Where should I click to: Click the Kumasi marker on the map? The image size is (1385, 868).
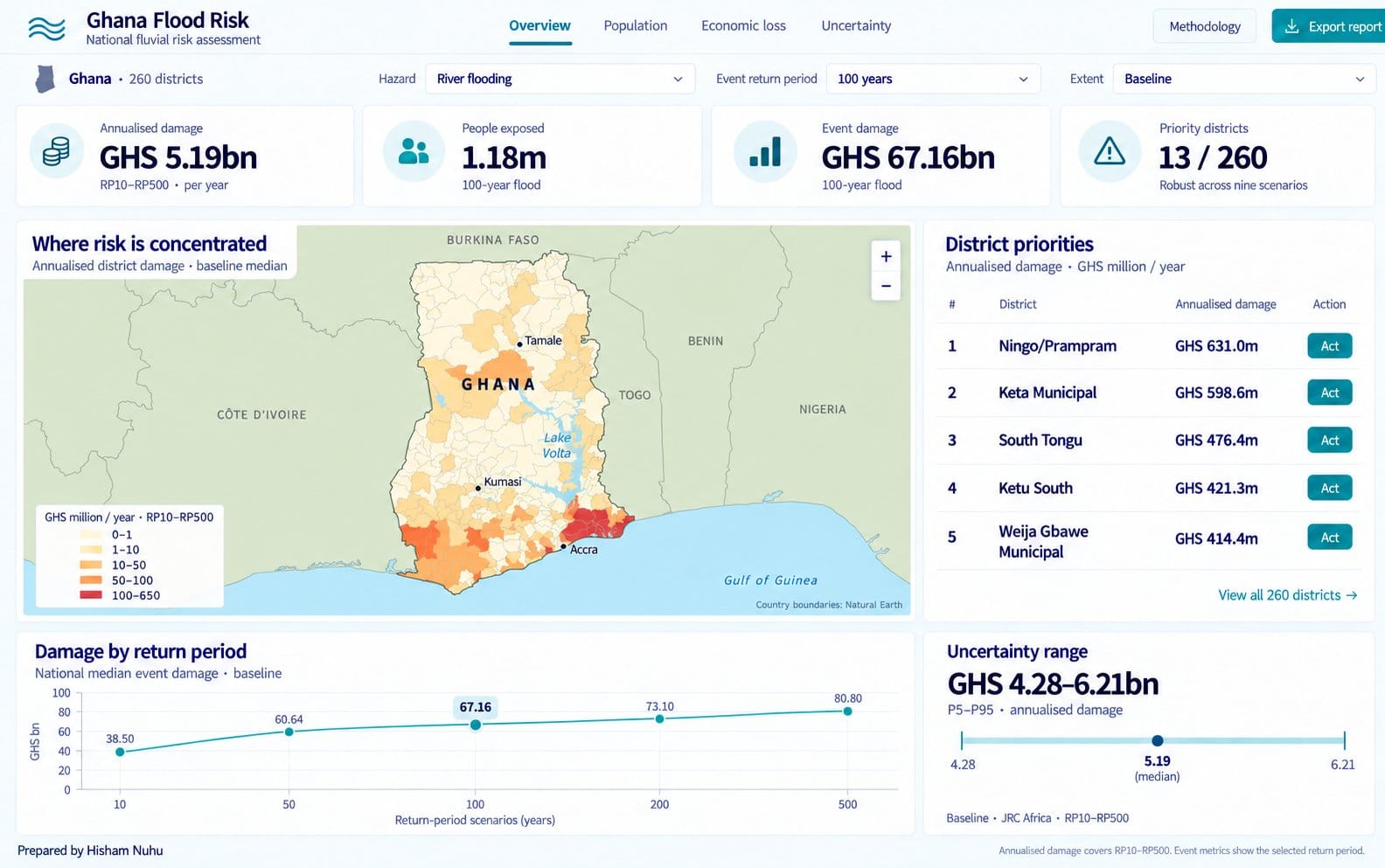[477, 488]
